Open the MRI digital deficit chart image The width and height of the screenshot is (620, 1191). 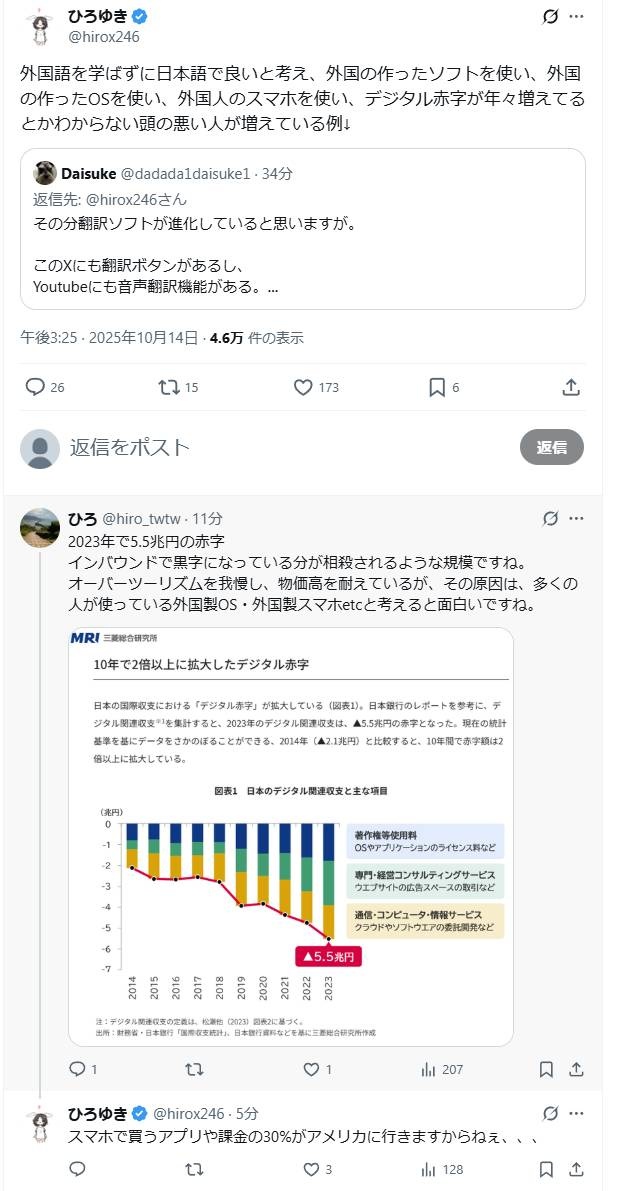[290, 836]
